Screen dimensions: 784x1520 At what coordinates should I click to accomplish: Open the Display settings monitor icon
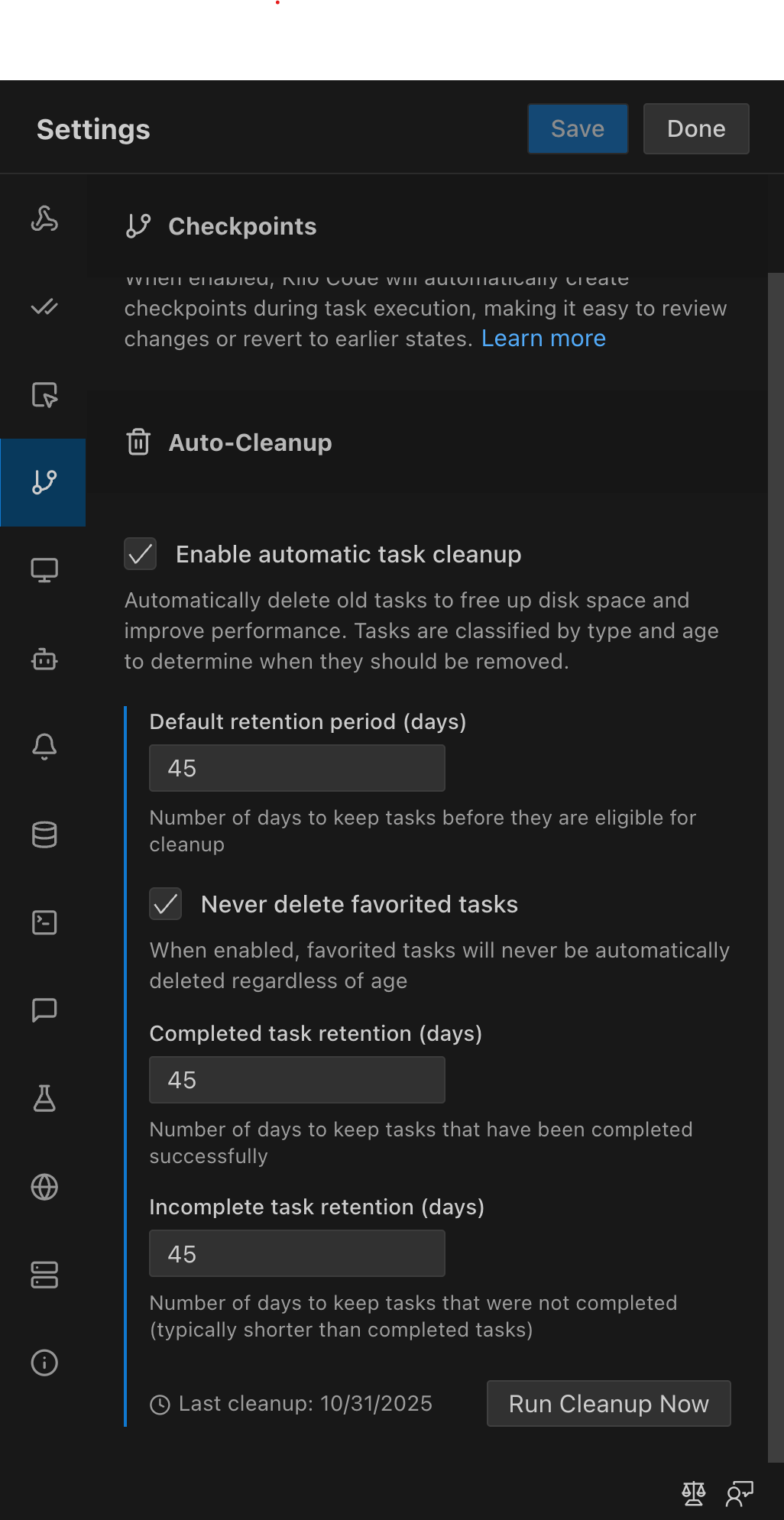44,570
